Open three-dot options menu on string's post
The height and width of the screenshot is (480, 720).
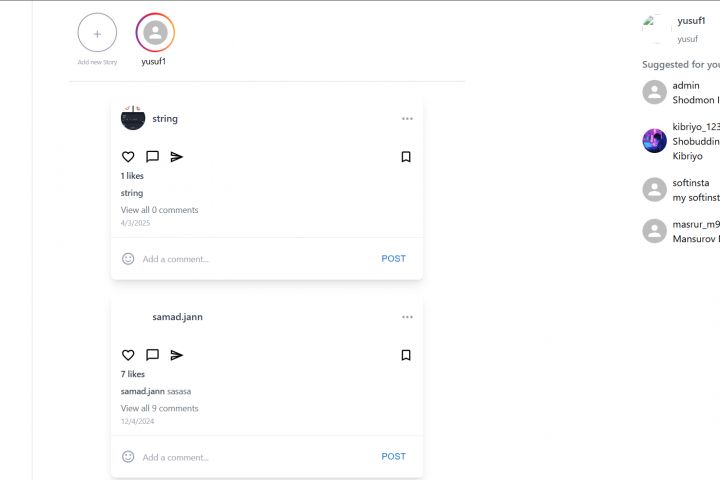pos(407,119)
